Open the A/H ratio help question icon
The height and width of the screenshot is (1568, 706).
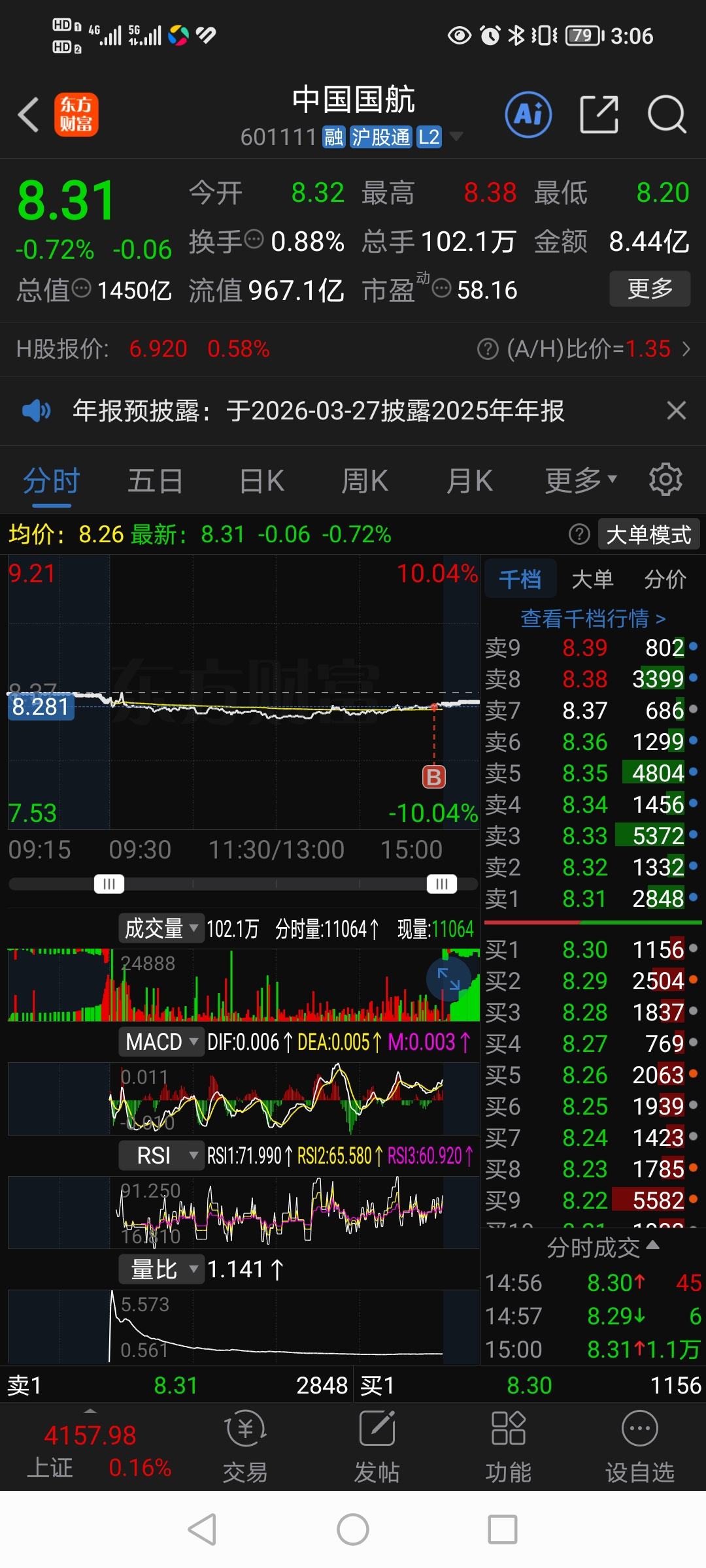pos(488,349)
